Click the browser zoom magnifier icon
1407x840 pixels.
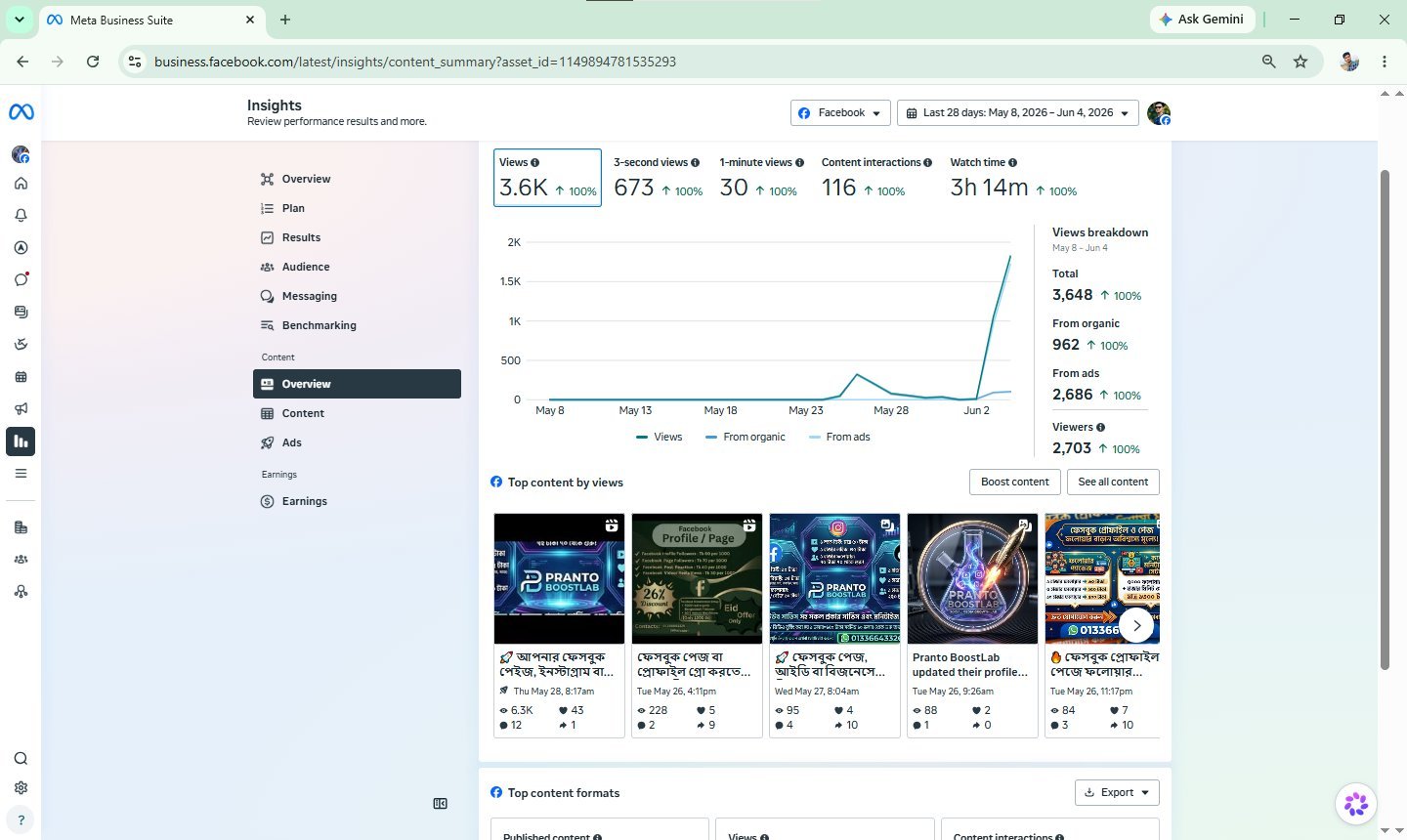tap(1268, 62)
